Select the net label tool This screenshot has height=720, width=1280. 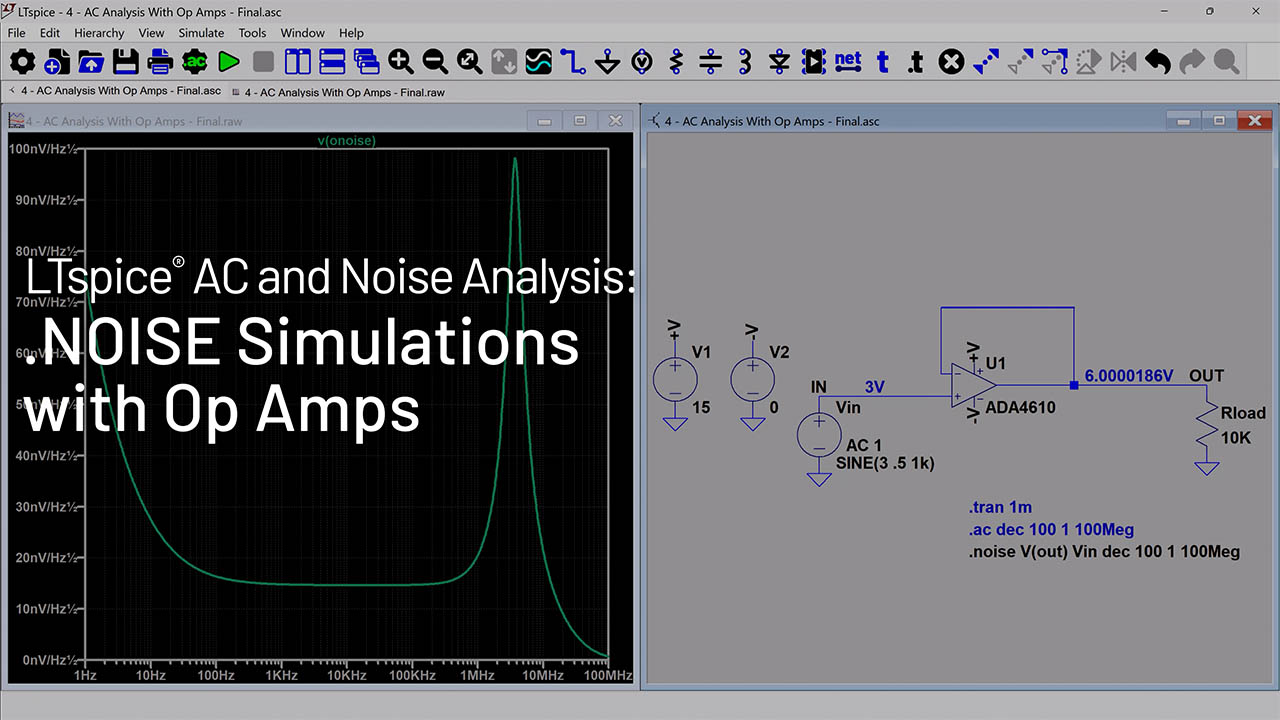[x=848, y=61]
